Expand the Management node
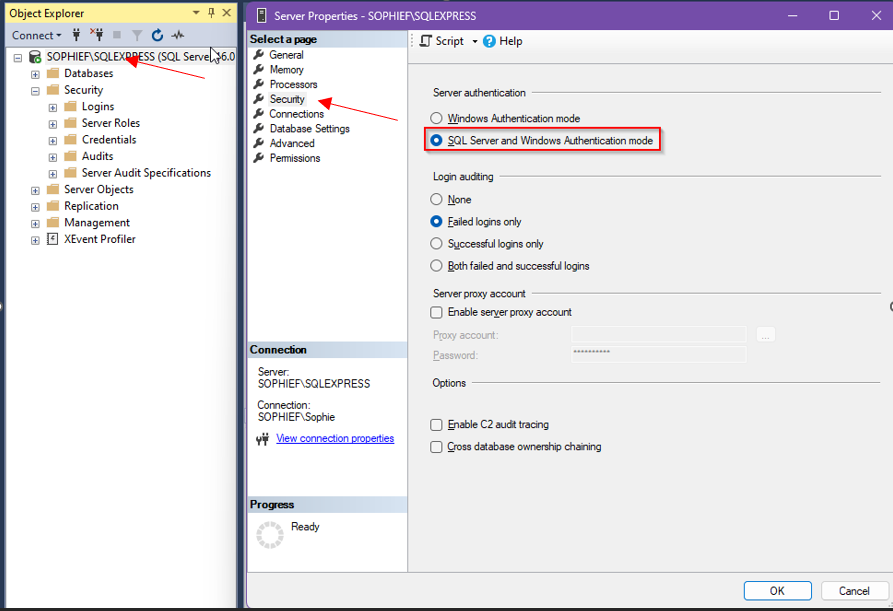 click(35, 223)
